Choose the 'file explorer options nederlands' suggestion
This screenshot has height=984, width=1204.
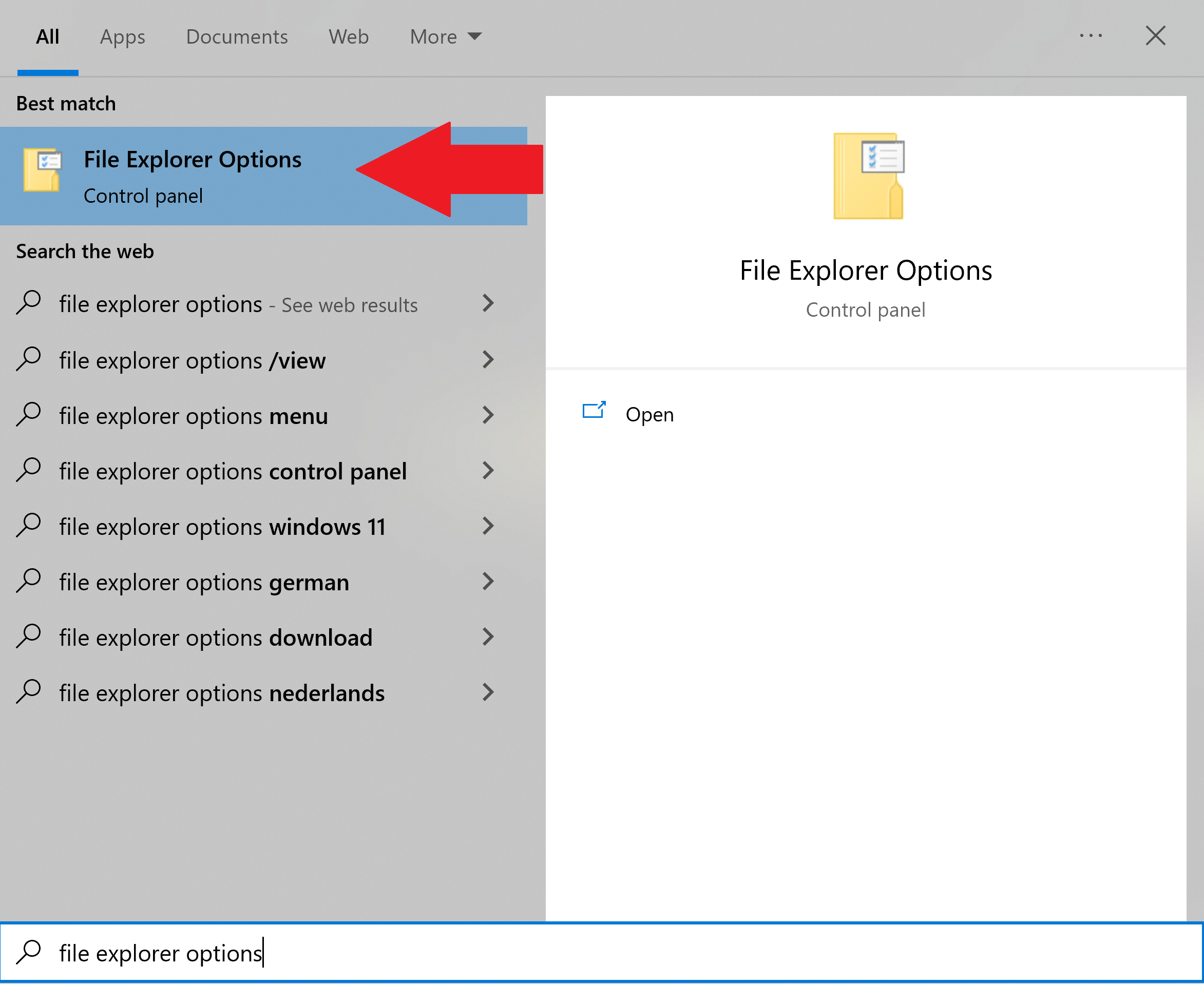[222, 693]
